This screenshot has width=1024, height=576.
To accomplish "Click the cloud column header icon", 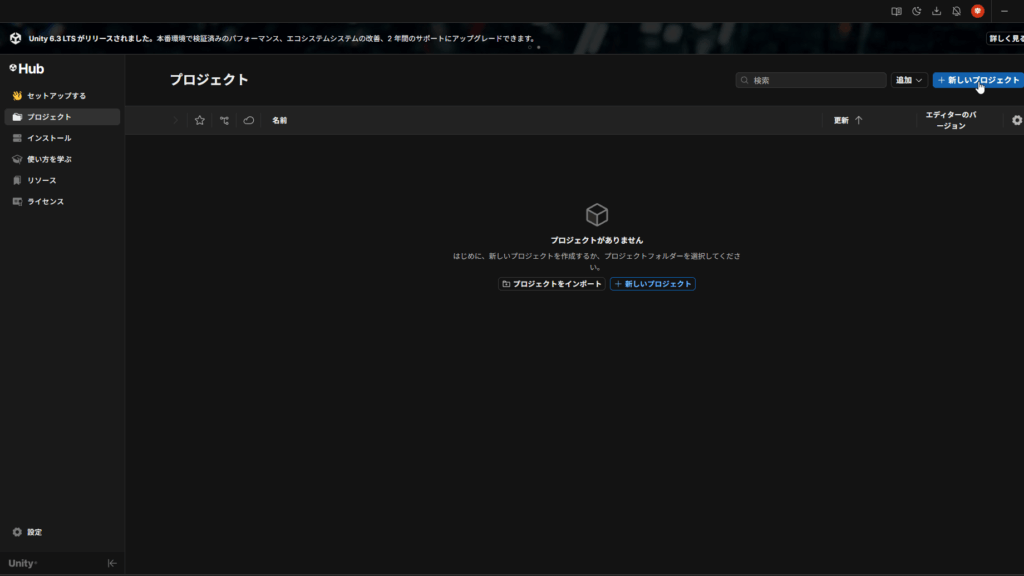I will pyautogui.click(x=249, y=120).
